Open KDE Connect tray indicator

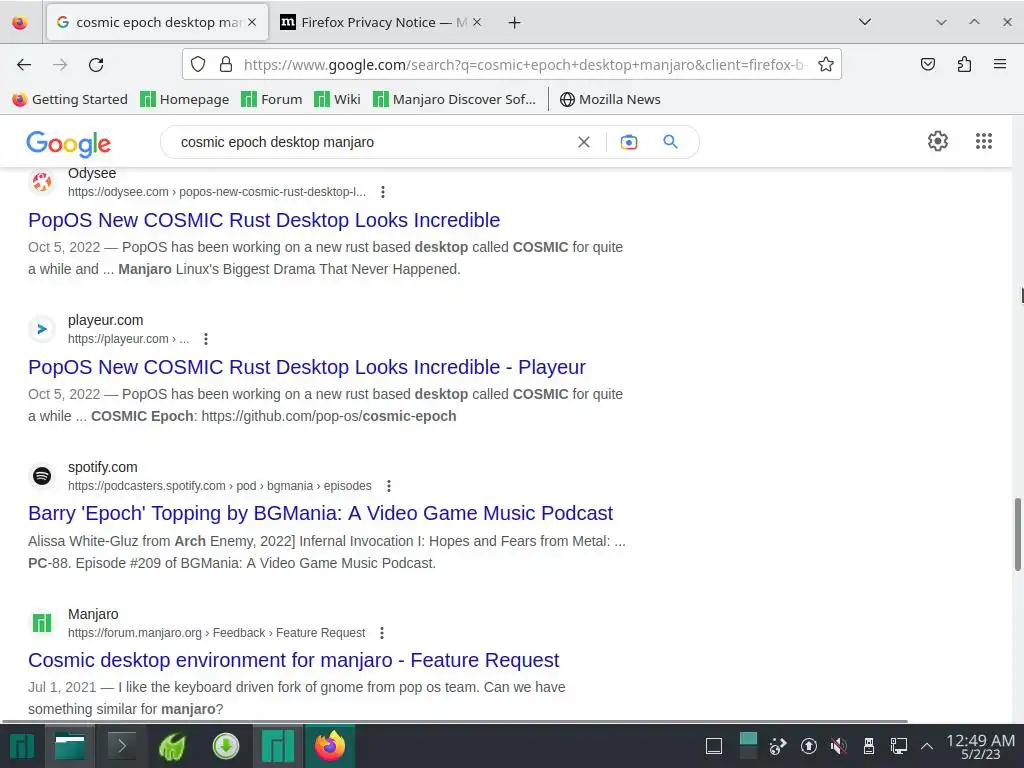point(777,746)
